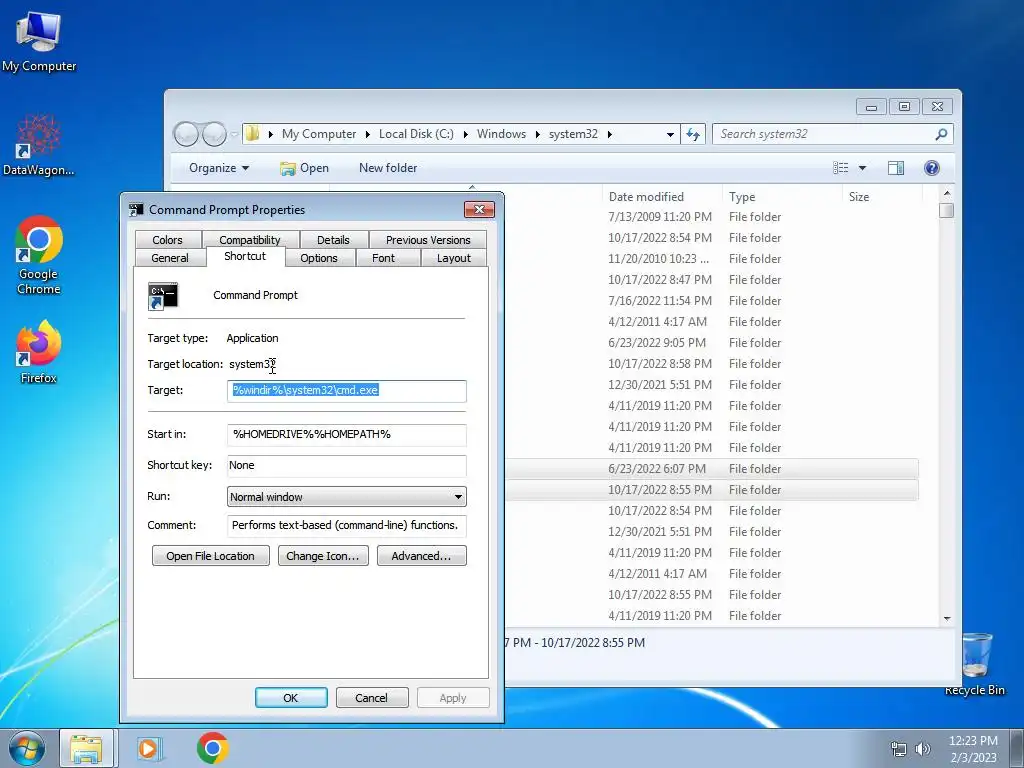Open the Previous Versions tab
Image resolution: width=1024 pixels, height=768 pixels.
428,240
